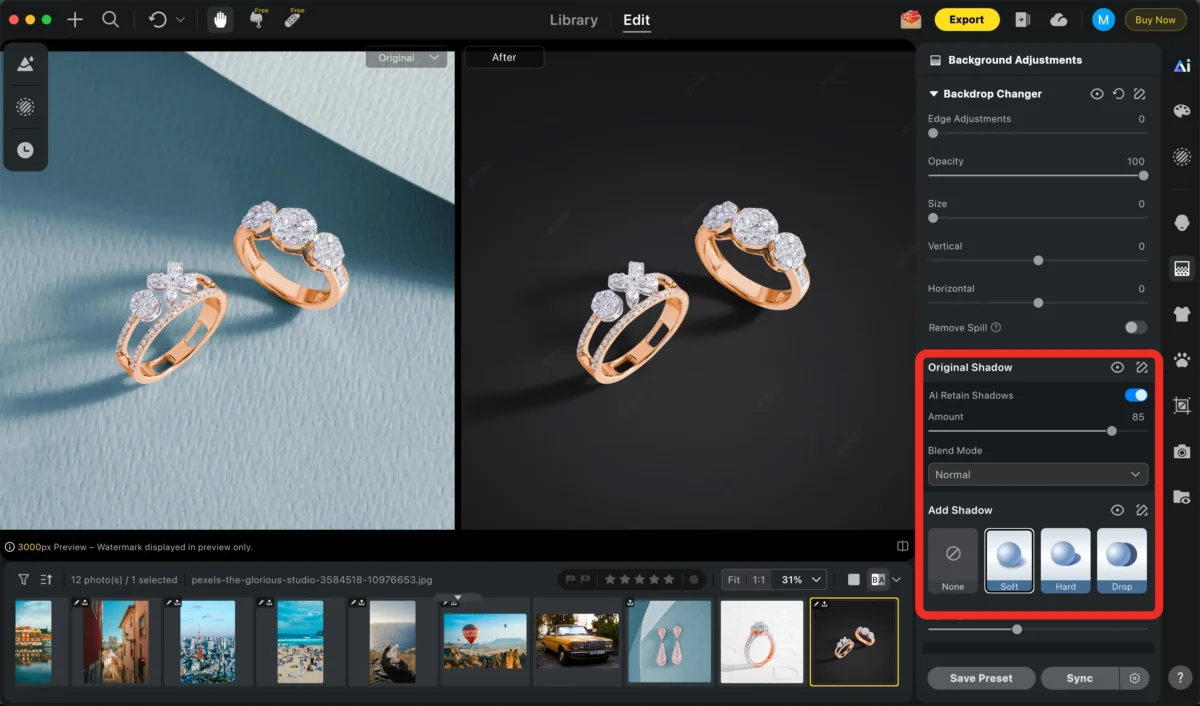Select the Hand pan tool

pyautogui.click(x=220, y=20)
